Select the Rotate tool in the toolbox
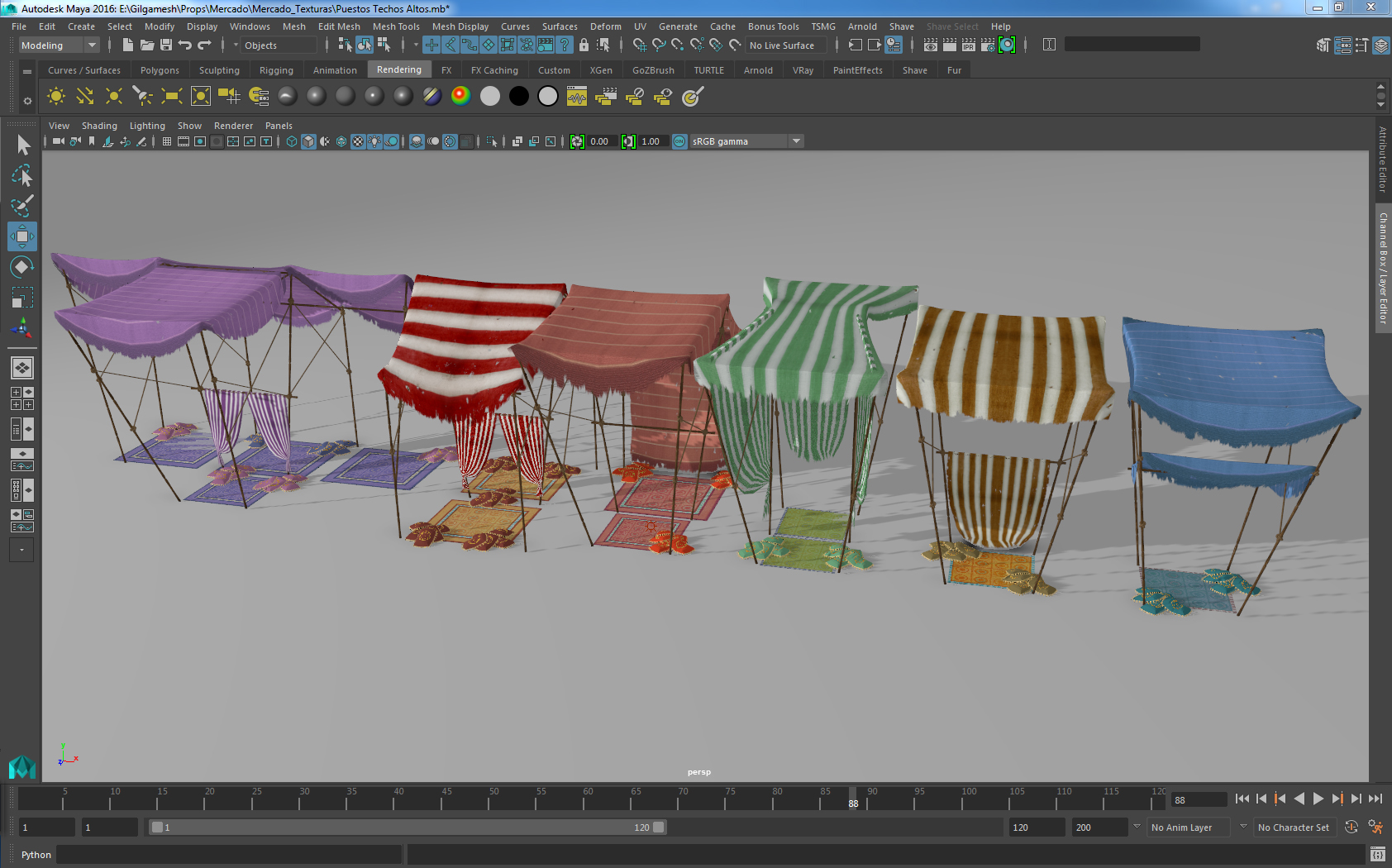This screenshot has height=868, width=1392. click(22, 267)
